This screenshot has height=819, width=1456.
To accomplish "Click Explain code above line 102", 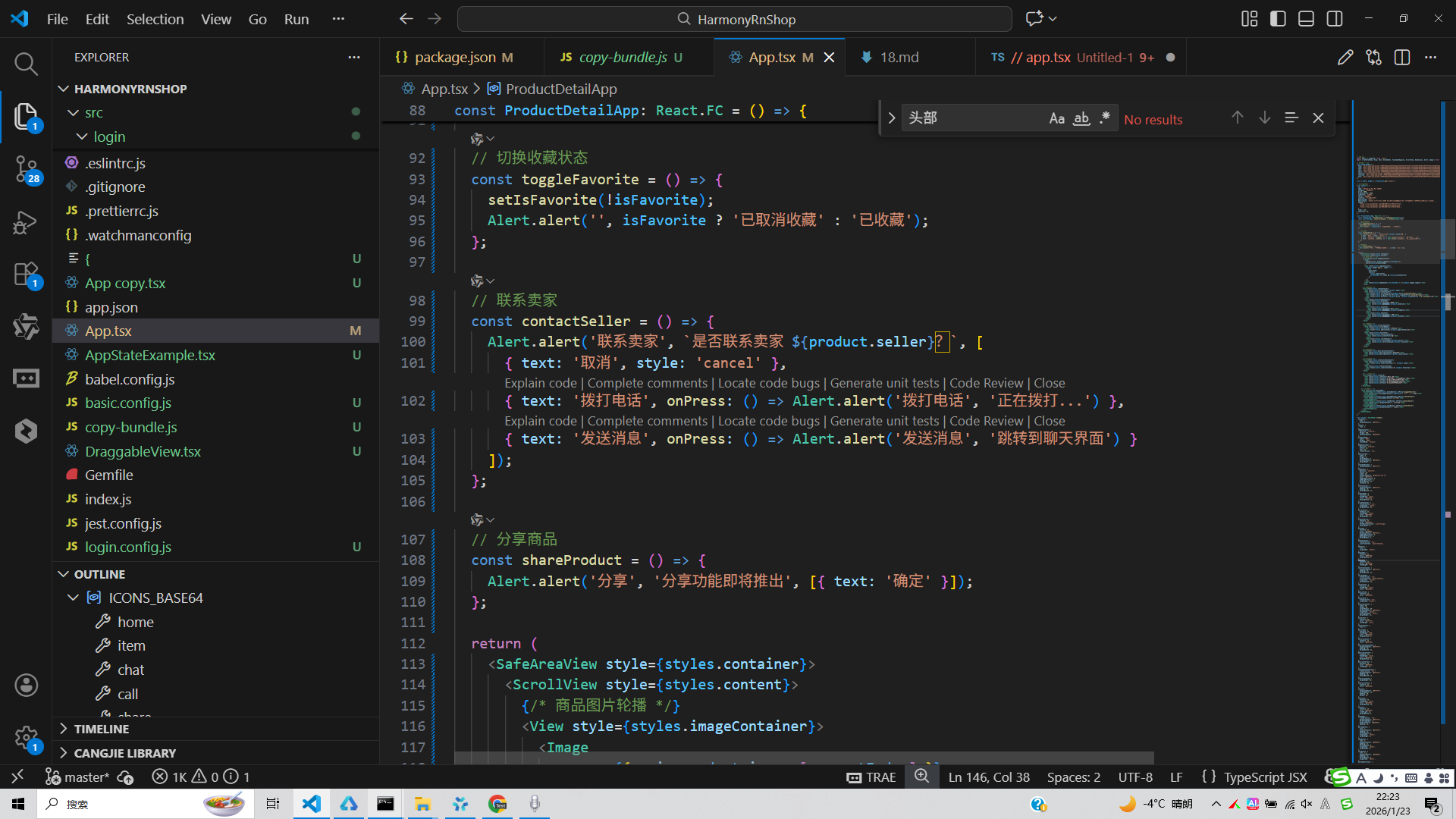I will pos(540,383).
